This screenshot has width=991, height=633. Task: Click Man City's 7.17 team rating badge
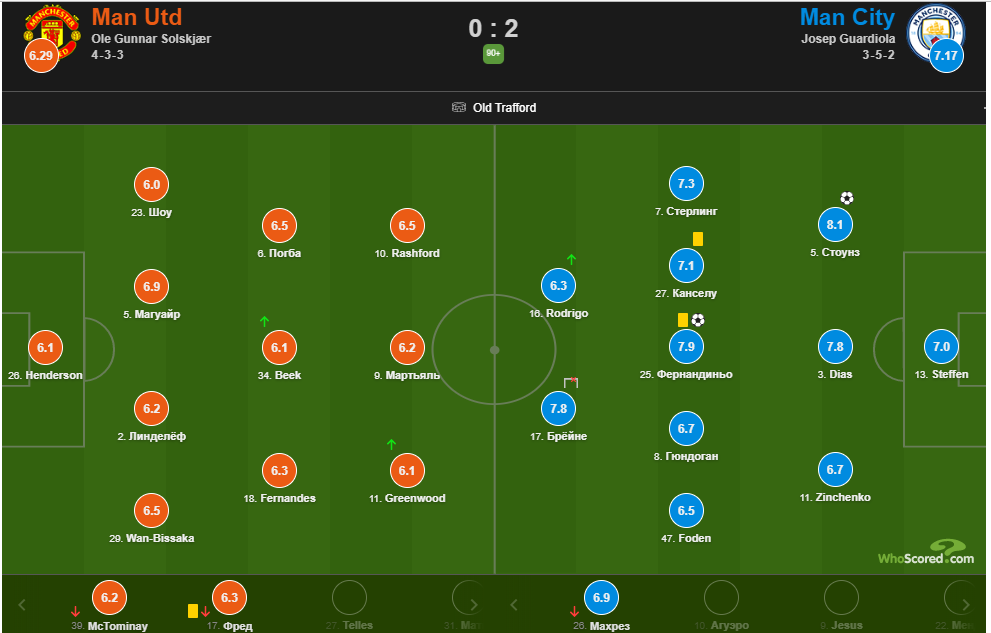click(945, 56)
